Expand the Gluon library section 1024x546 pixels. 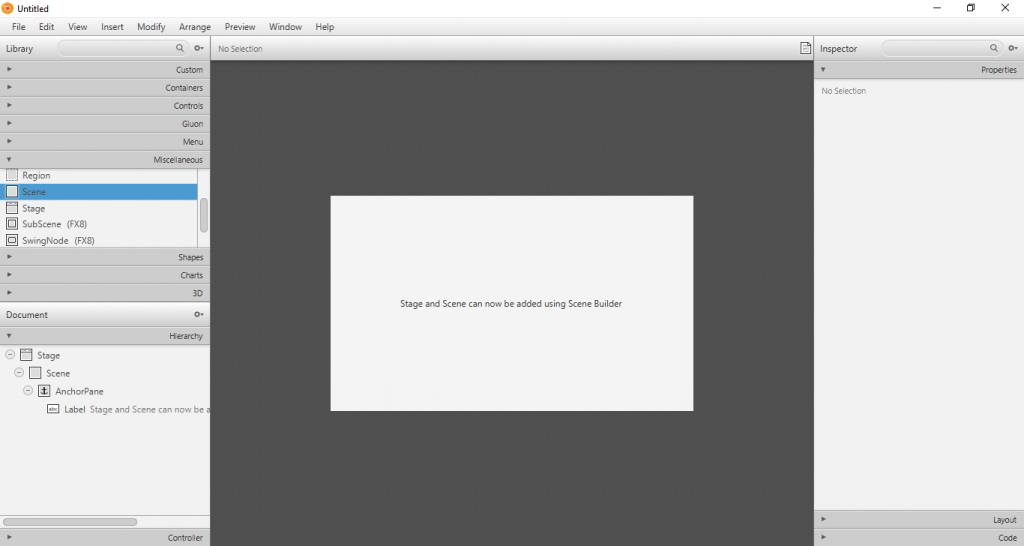pos(104,123)
